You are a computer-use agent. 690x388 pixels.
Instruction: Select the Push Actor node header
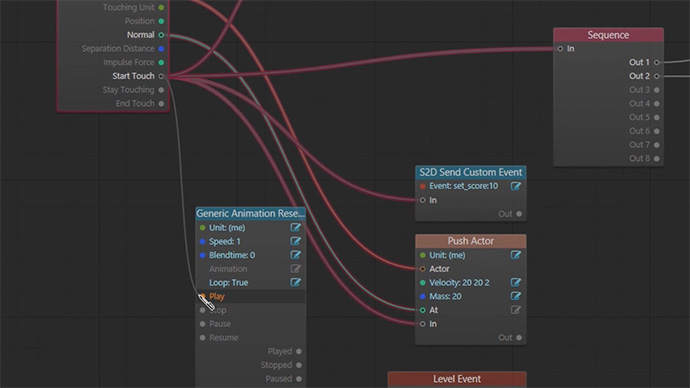[x=470, y=241]
